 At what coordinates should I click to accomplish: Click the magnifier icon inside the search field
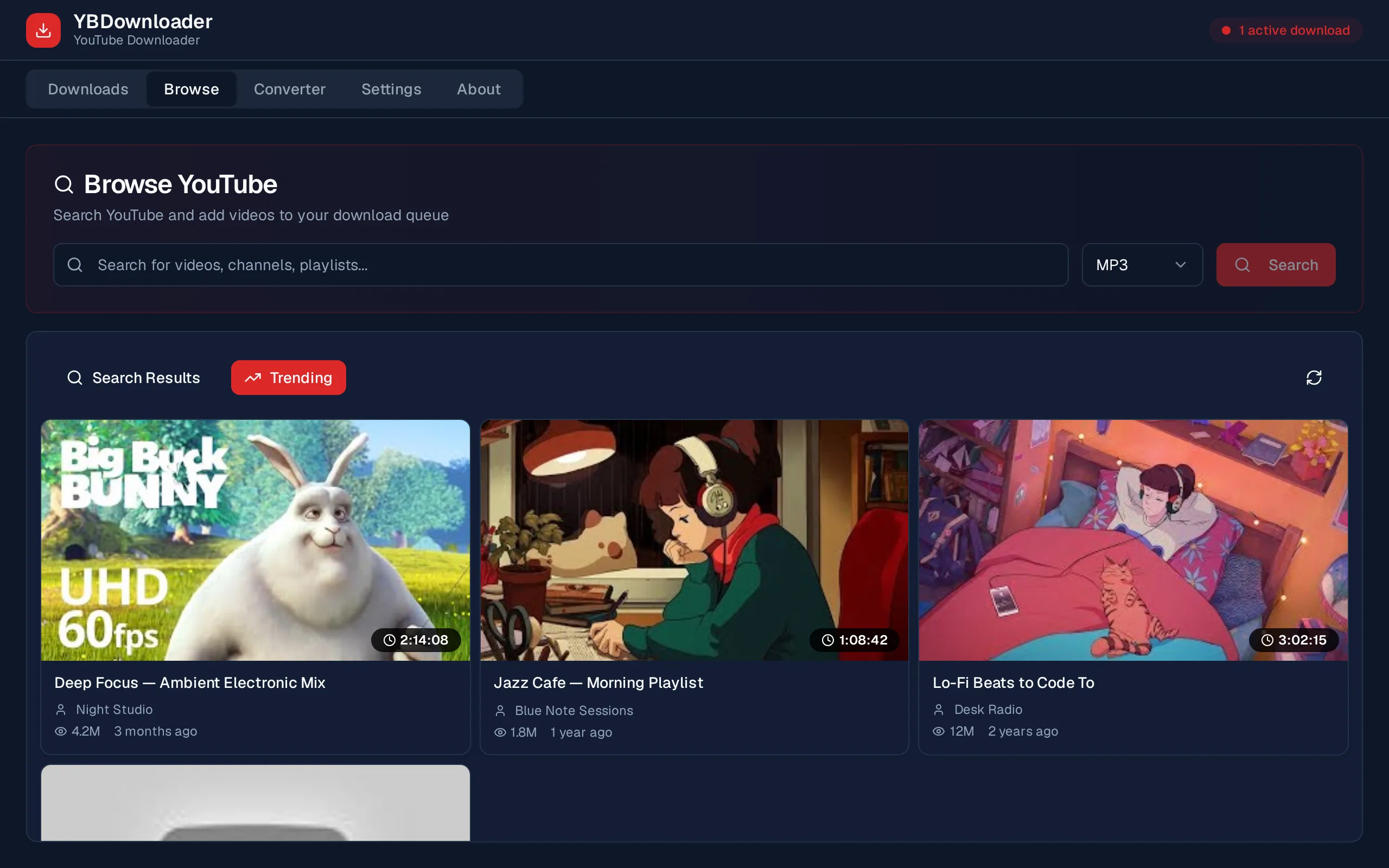tap(75, 265)
